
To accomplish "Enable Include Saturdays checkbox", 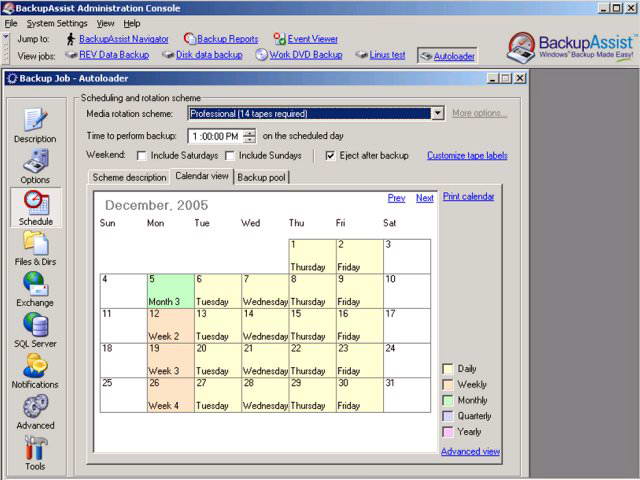I will tap(142, 156).
